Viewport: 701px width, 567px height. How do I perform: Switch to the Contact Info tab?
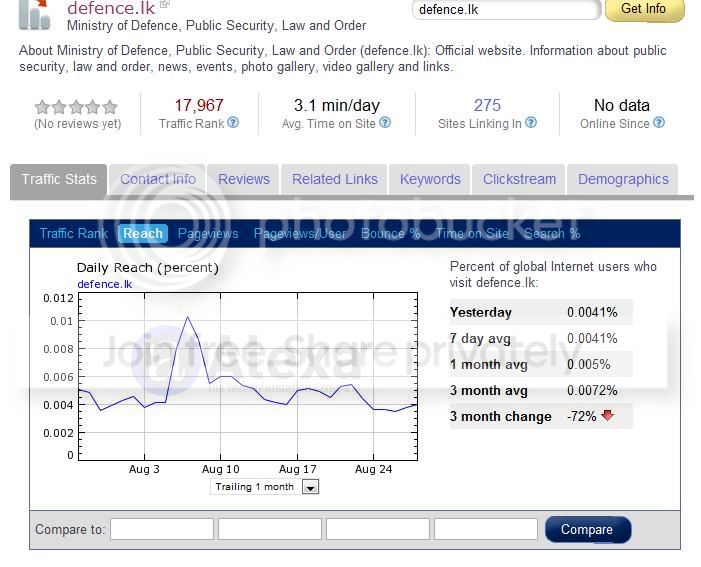click(157, 179)
